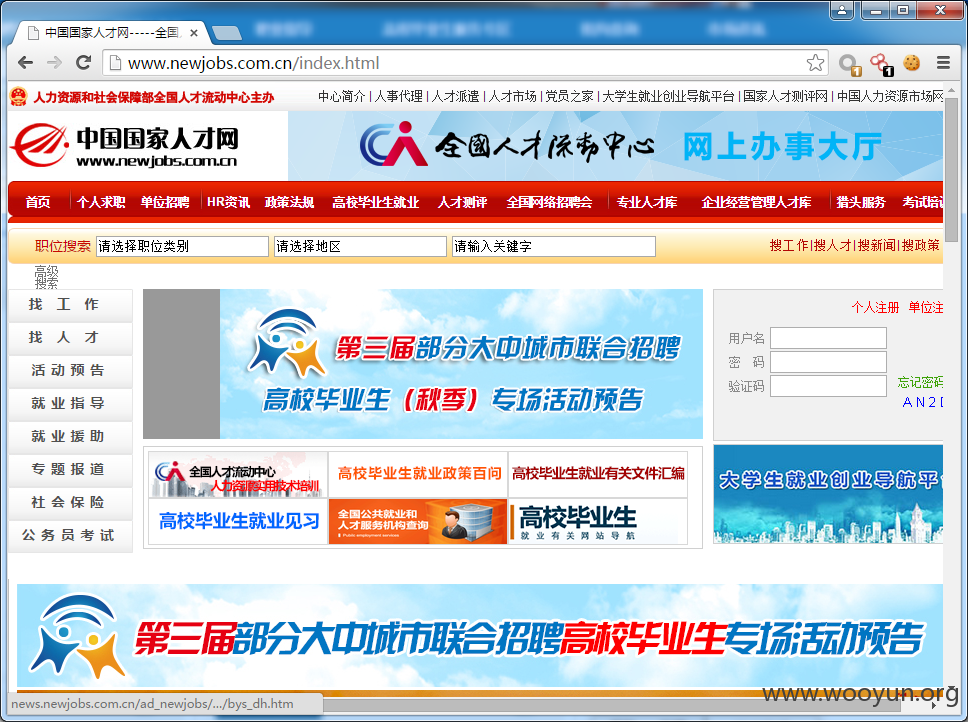This screenshot has width=968, height=722.
Task: Click 忘记密码 link
Action: point(920,383)
